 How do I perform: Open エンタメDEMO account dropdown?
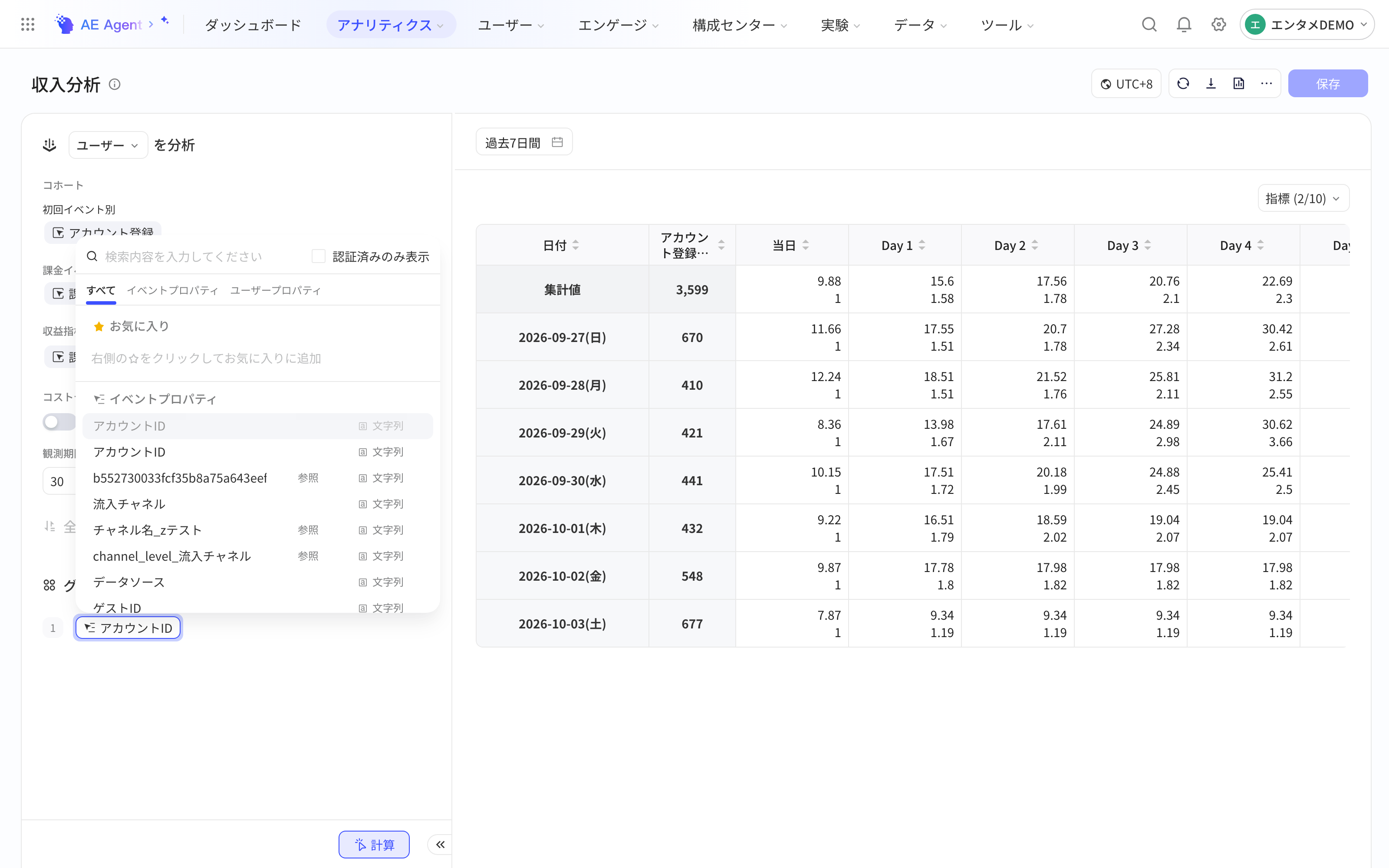[1307, 25]
